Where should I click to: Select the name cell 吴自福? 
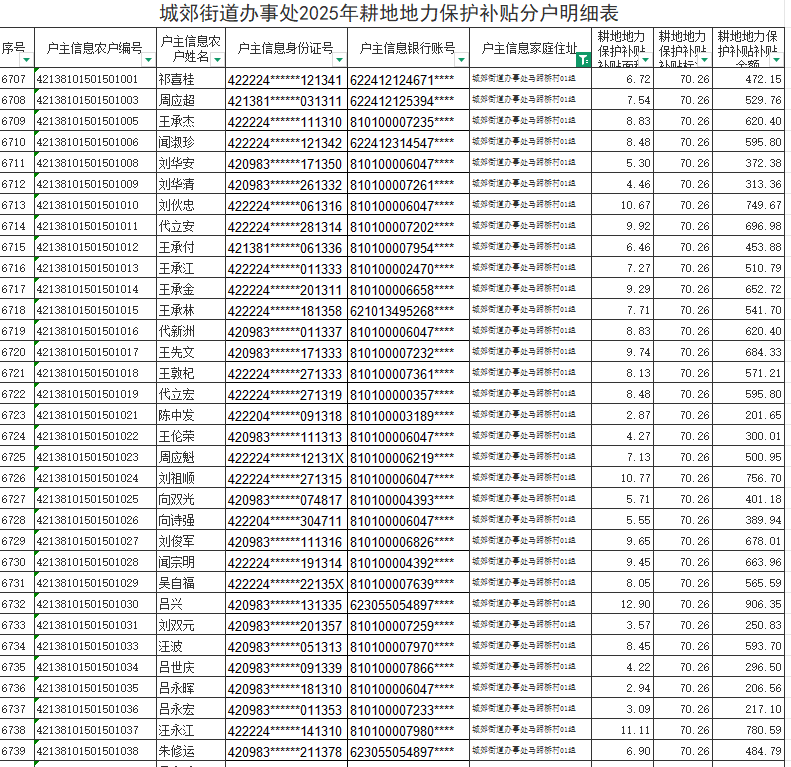pyautogui.click(x=191, y=583)
